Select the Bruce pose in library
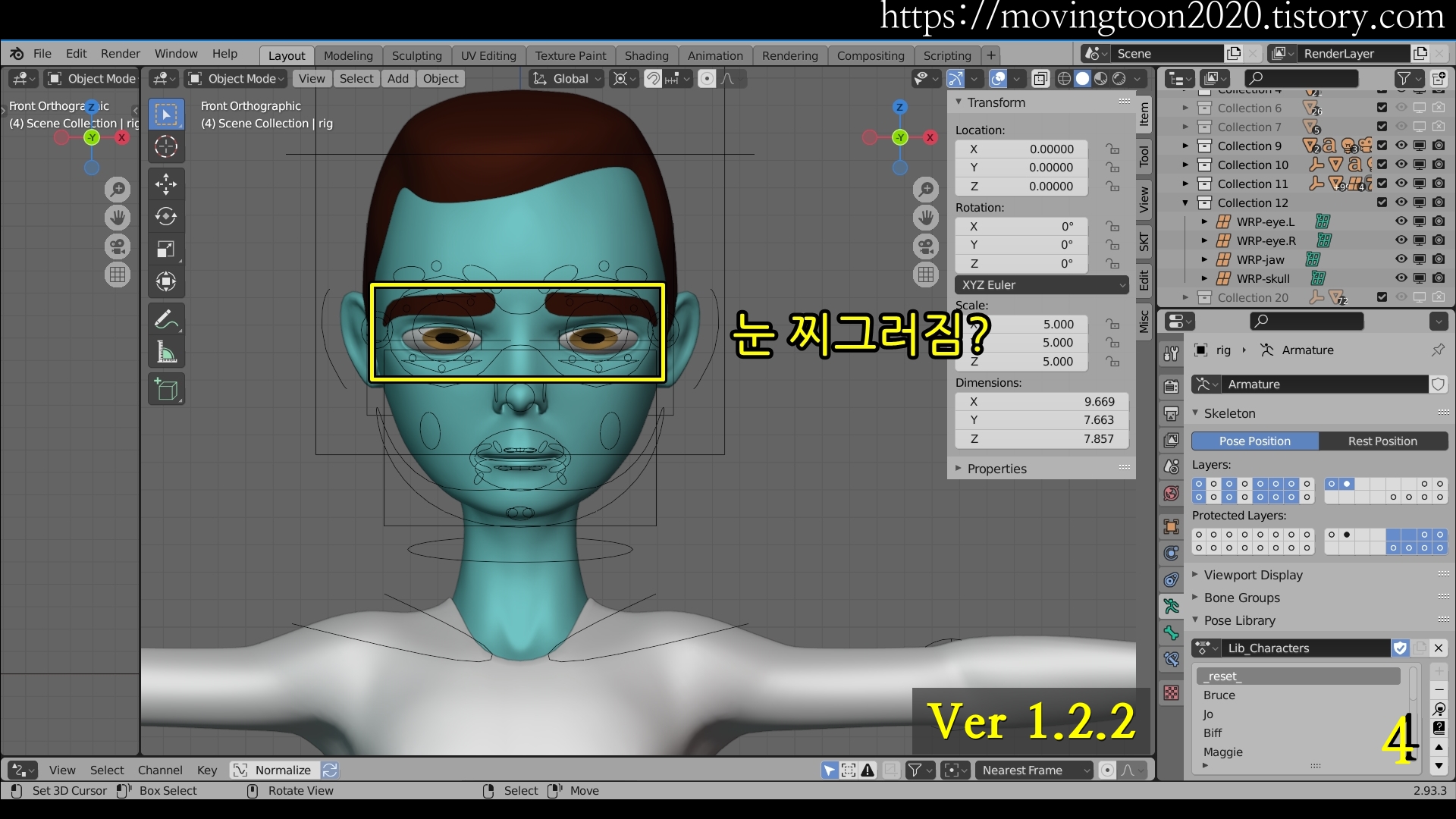1456x819 pixels. 1300,695
